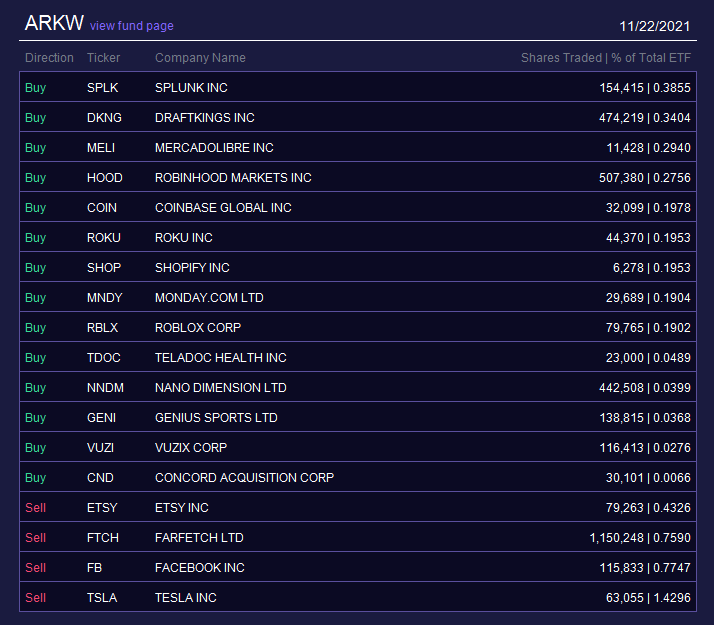Select value 154,415 | 0.3855
The image size is (714, 625).
coord(645,87)
